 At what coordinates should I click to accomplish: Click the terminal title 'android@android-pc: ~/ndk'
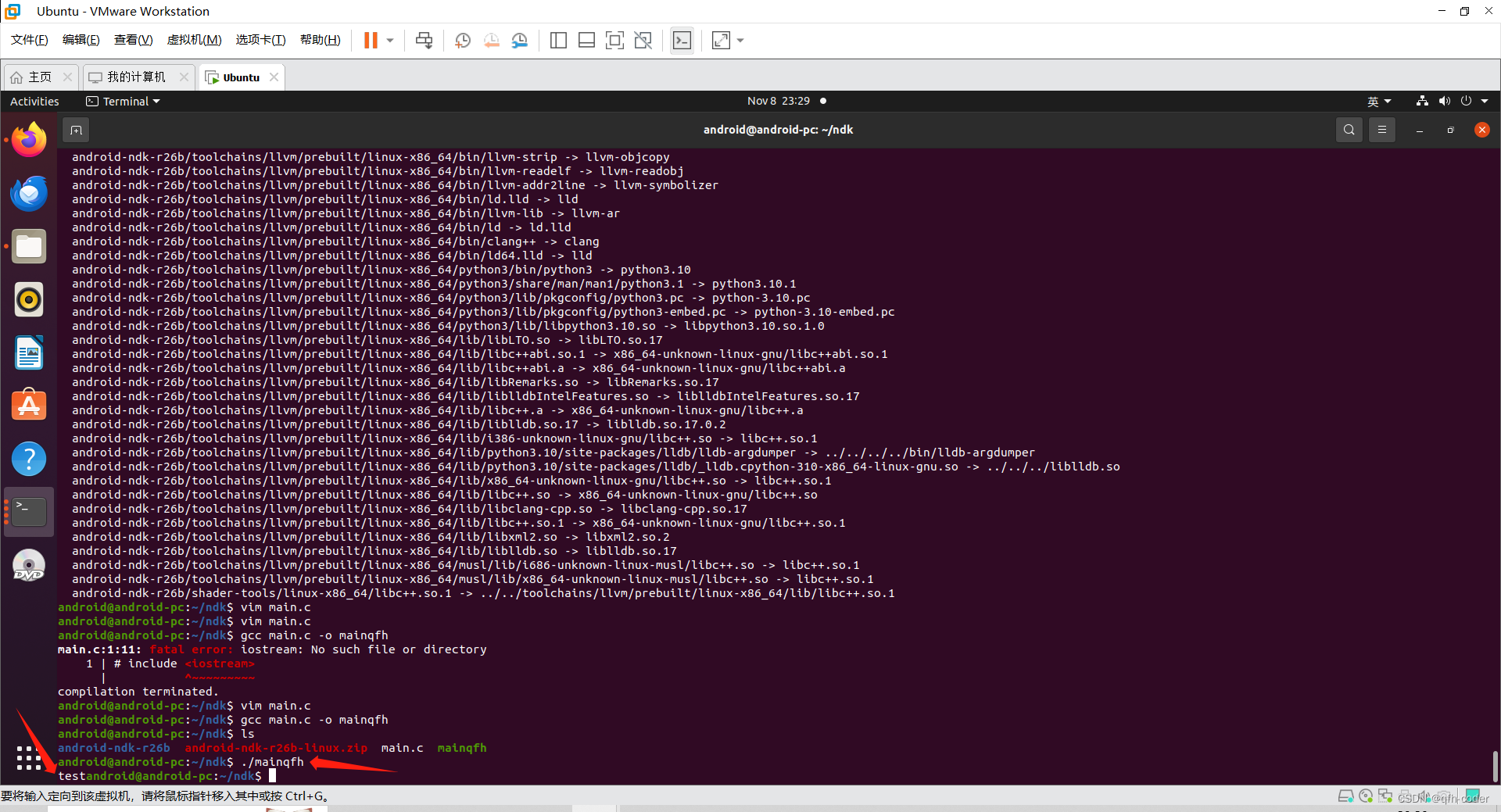point(778,130)
